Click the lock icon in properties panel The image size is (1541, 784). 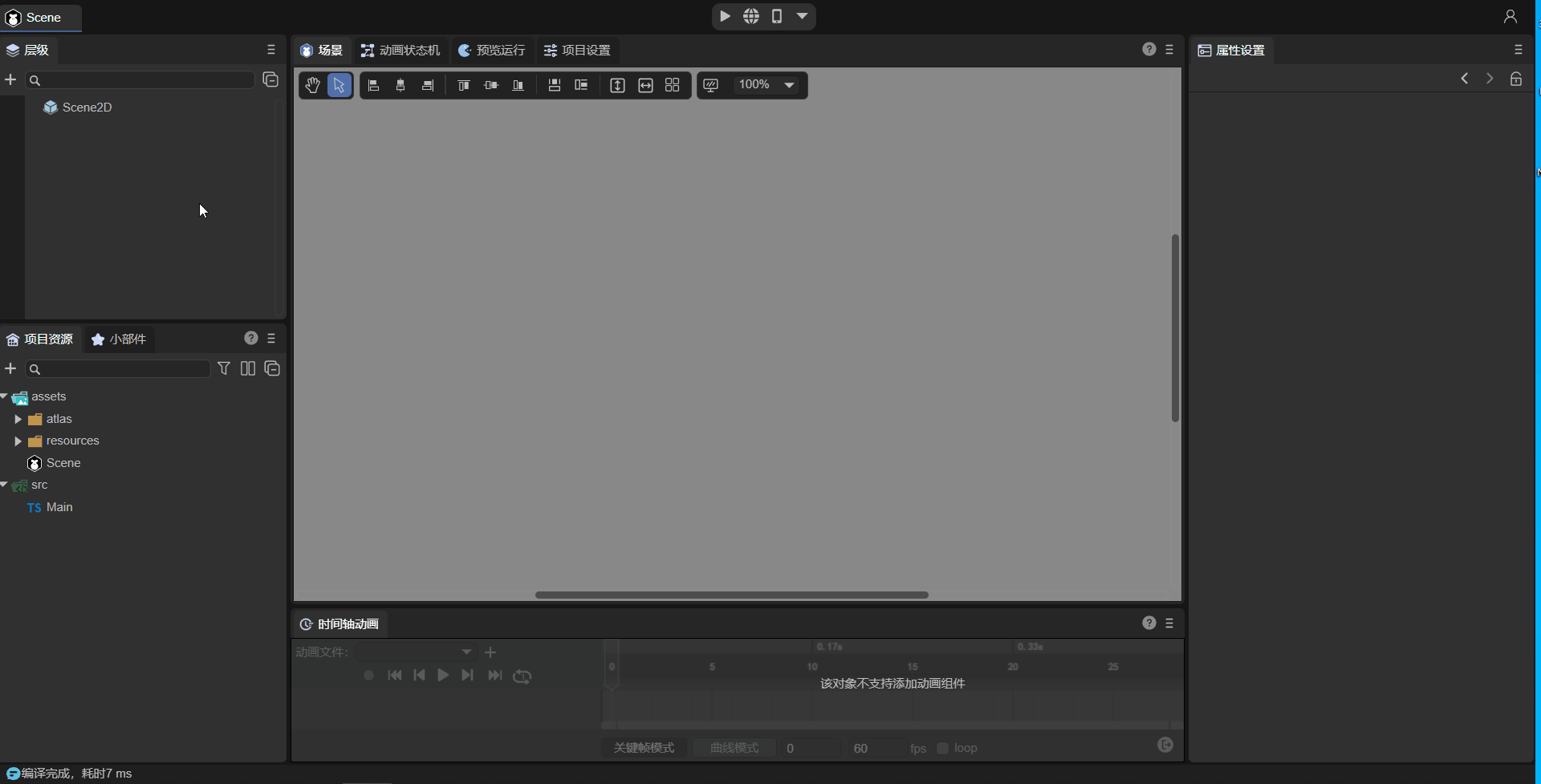point(1515,79)
